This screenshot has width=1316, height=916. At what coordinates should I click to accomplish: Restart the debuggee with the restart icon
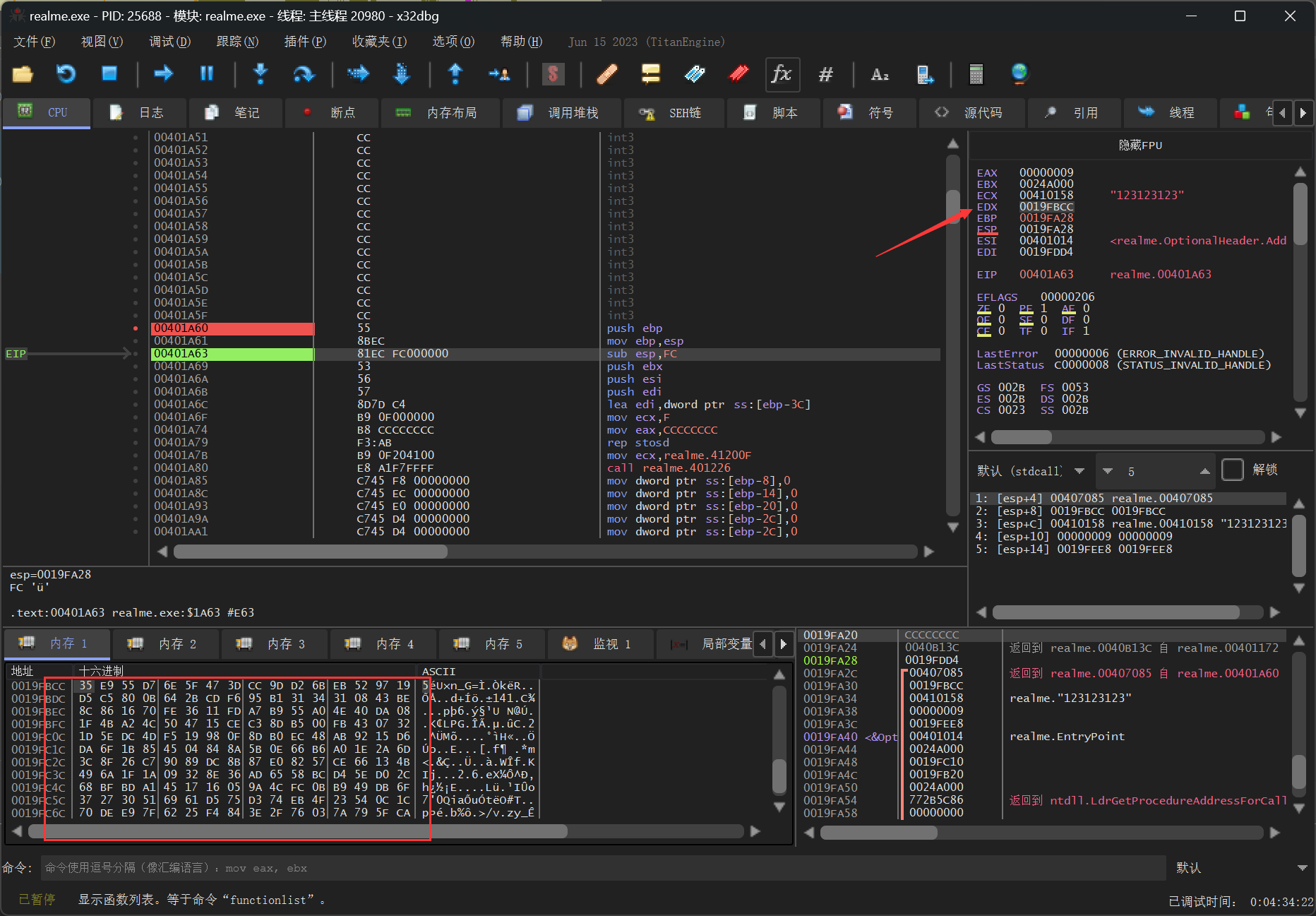click(x=66, y=73)
